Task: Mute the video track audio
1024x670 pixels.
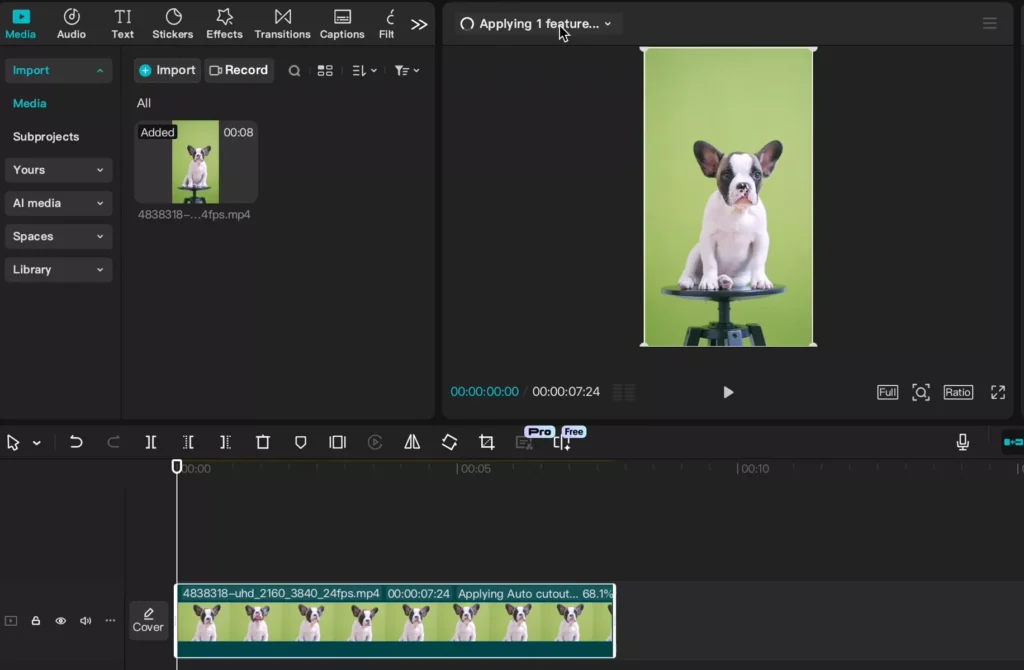Action: point(86,620)
